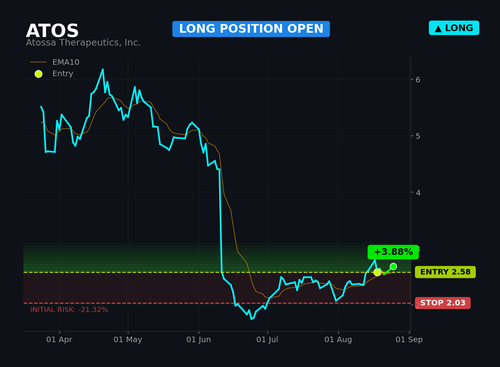
Task: Click the LONG direction badge
Action: [454, 28]
